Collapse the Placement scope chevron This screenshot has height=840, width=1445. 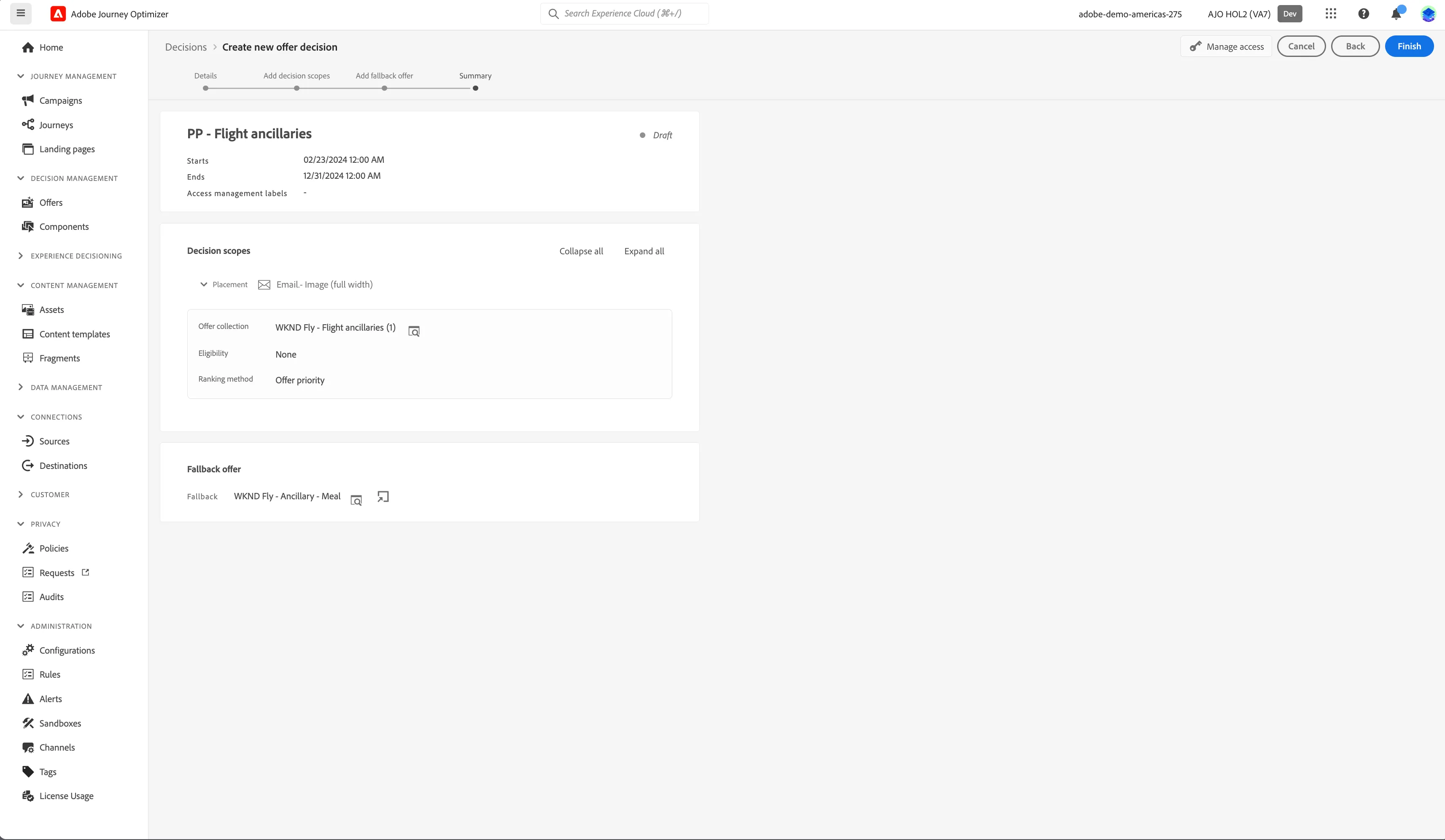(204, 284)
